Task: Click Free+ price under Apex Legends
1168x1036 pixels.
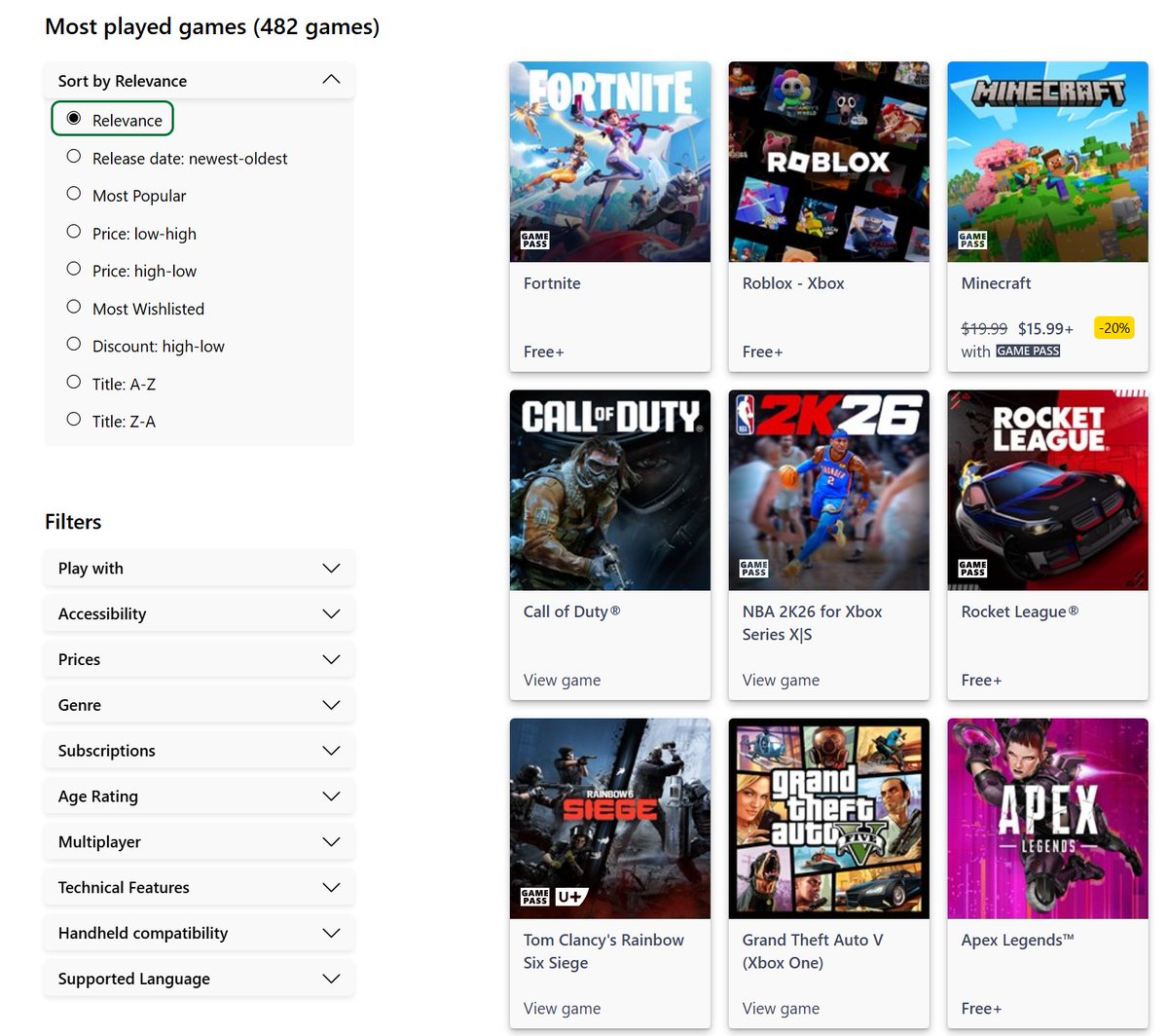Action: click(981, 1008)
